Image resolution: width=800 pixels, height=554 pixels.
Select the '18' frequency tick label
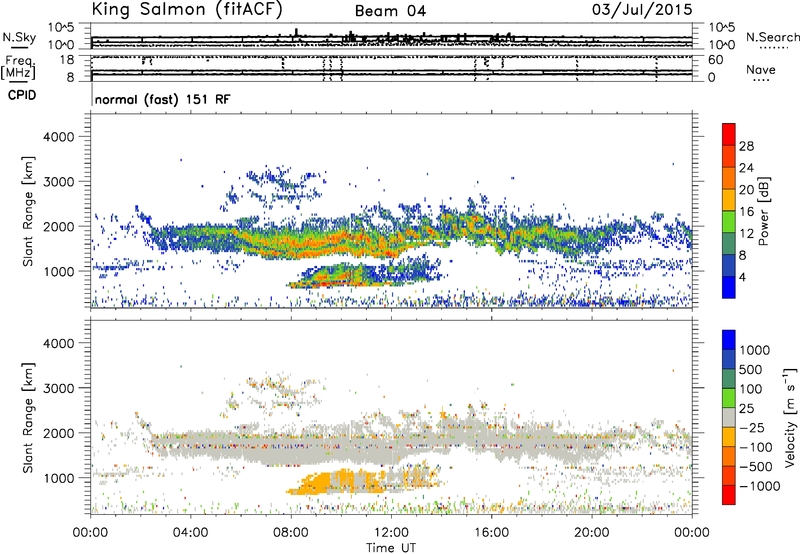[x=66, y=60]
